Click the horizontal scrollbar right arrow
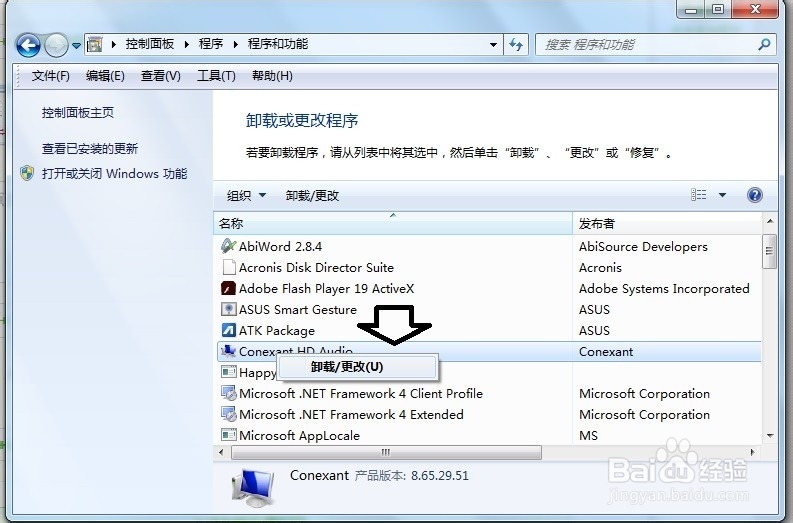 (x=753, y=452)
